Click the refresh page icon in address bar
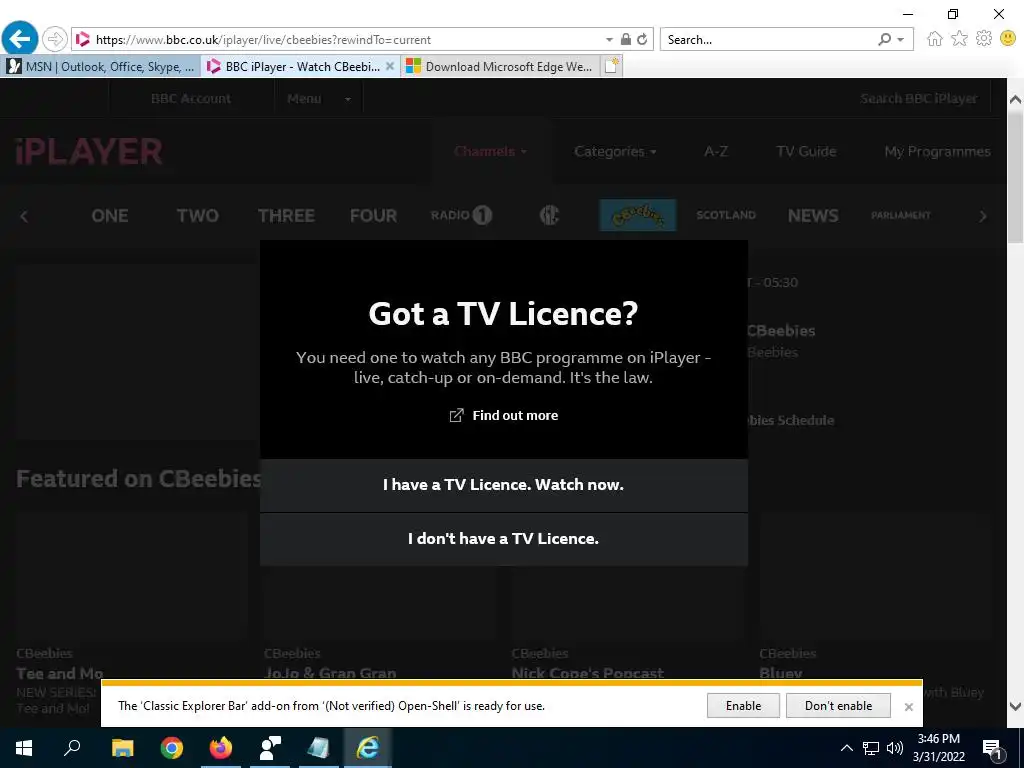Image resolution: width=1024 pixels, height=768 pixels. 642,39
